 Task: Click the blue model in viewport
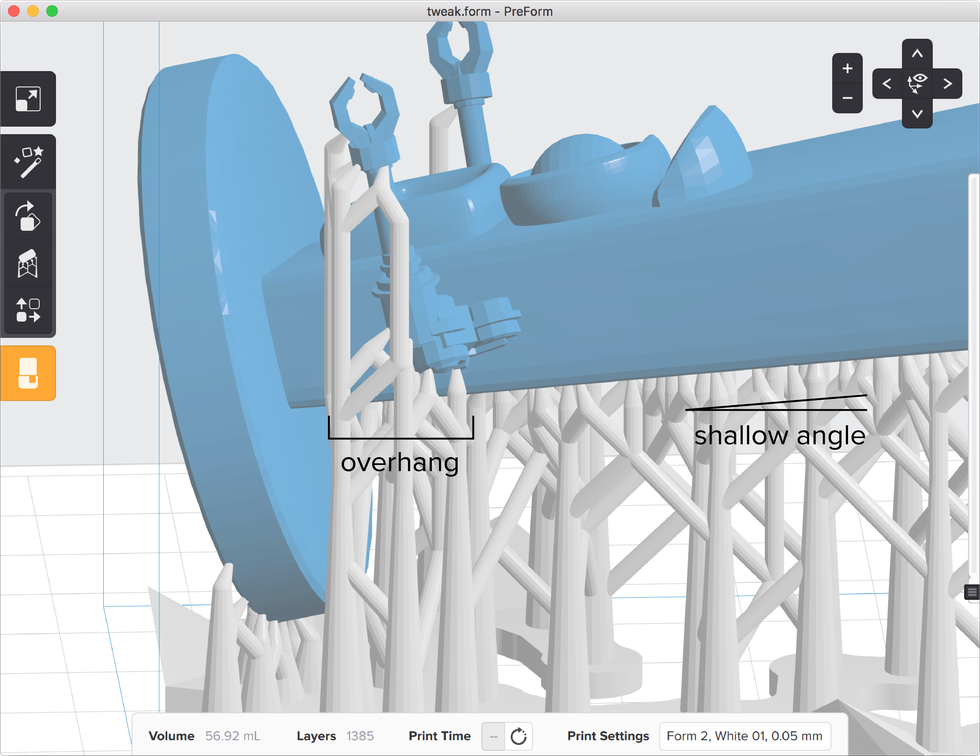(x=600, y=290)
